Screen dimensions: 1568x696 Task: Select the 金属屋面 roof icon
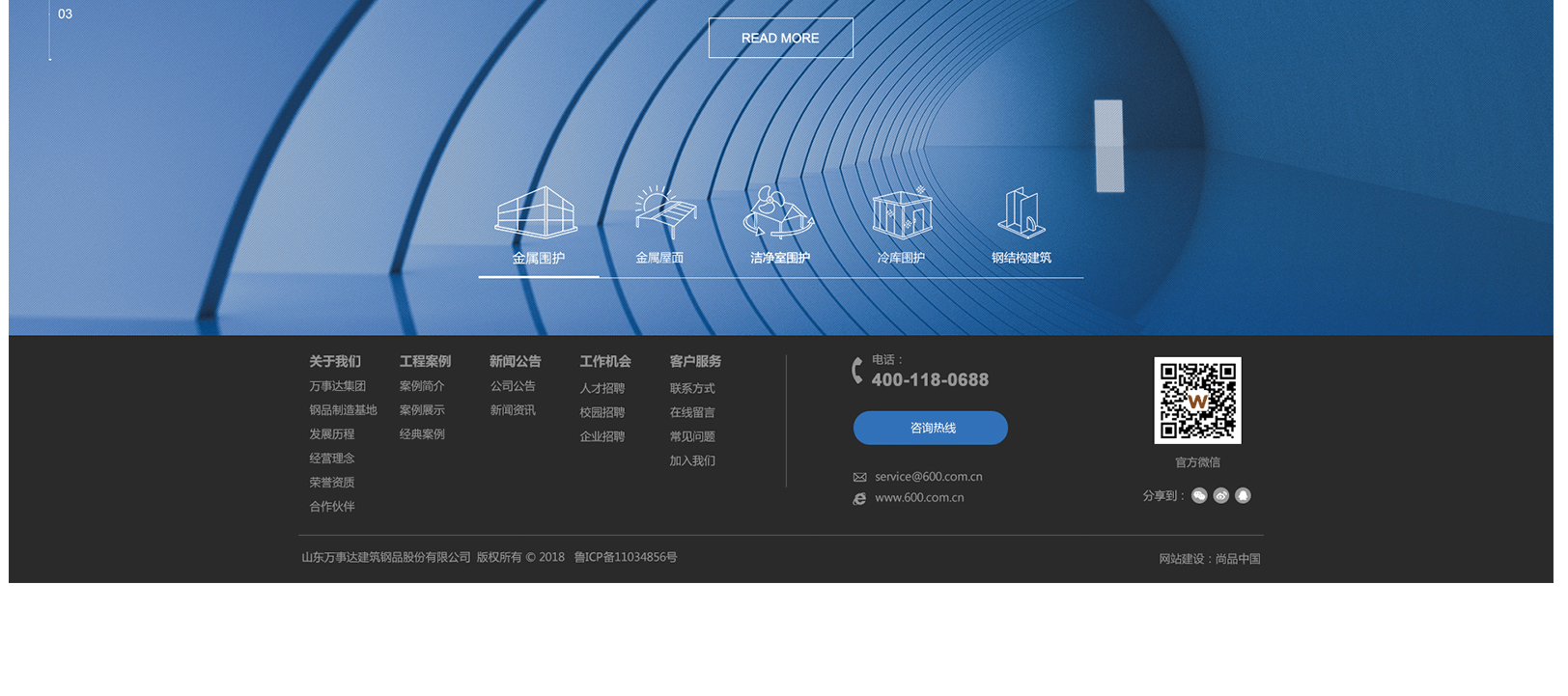[664, 212]
